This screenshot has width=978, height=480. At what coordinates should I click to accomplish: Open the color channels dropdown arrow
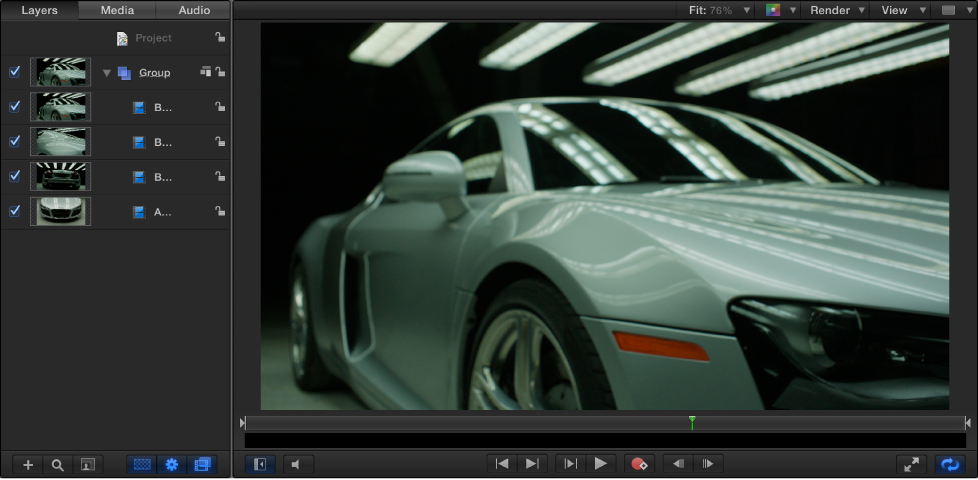pyautogui.click(x=793, y=10)
